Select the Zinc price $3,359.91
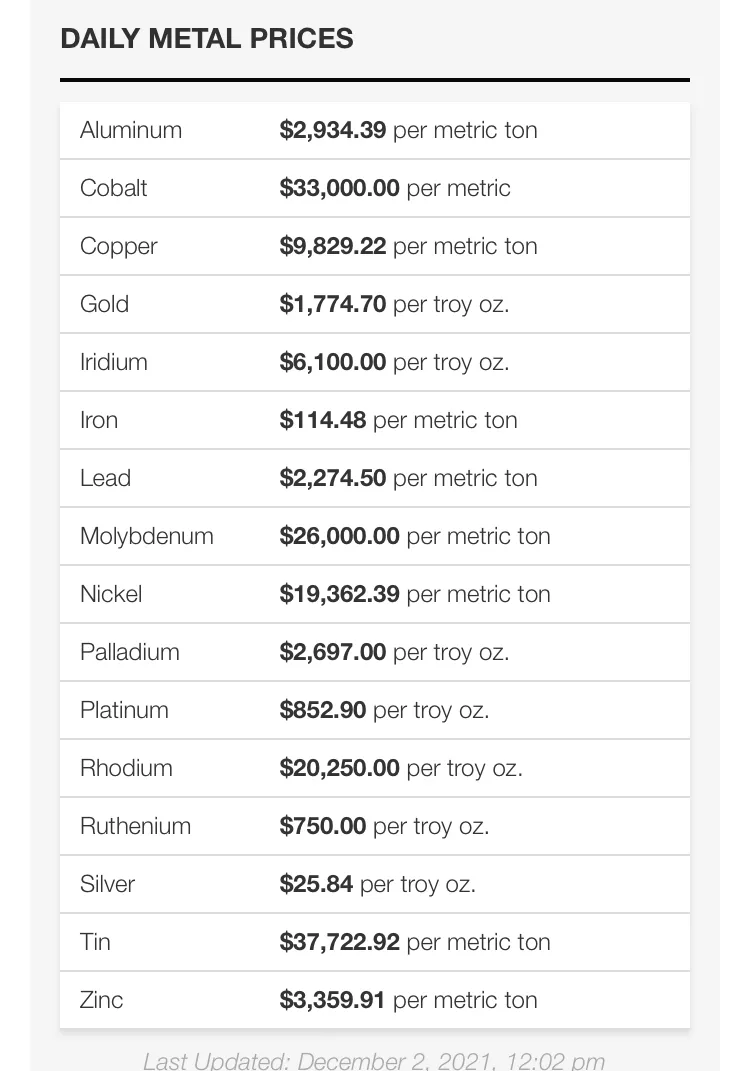Screen dimensions: 750x1071 (x=332, y=1000)
